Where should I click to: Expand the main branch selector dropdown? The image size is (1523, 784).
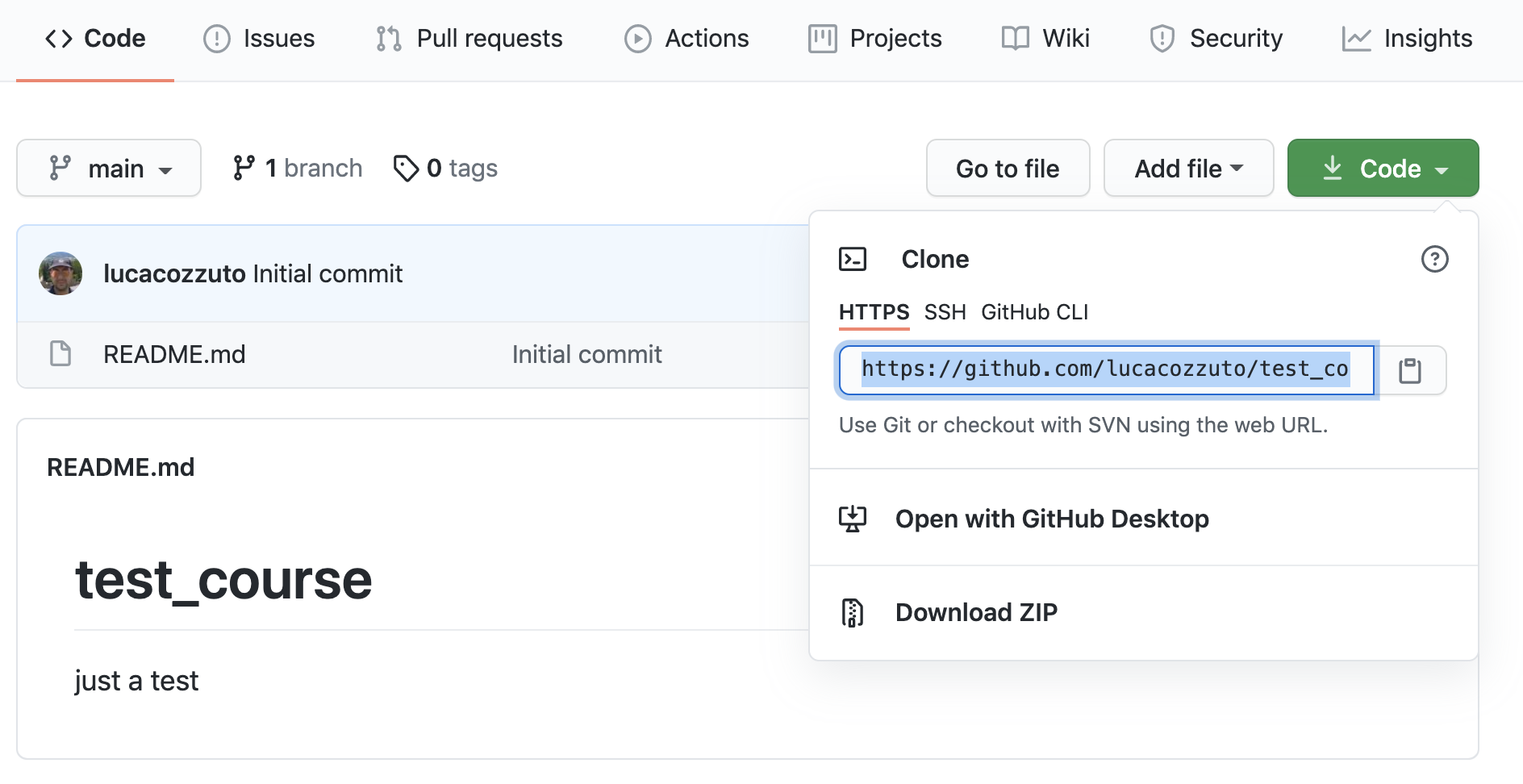pyautogui.click(x=109, y=168)
